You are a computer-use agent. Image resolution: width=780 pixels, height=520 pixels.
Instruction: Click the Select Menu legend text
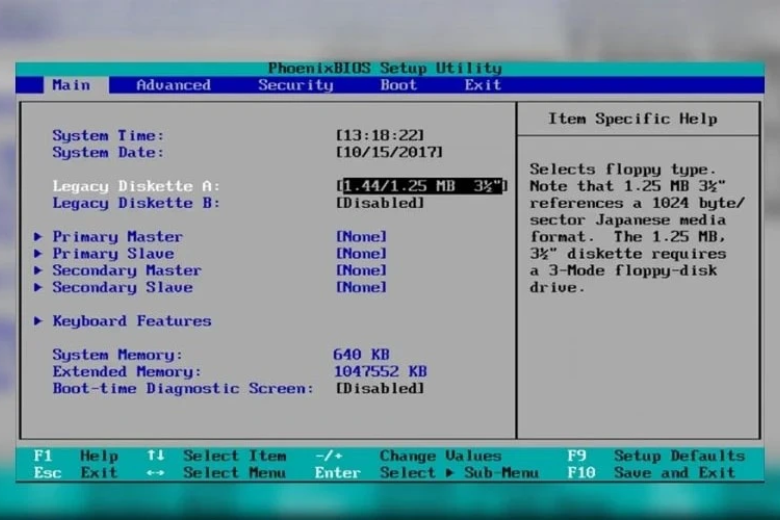click(x=234, y=473)
